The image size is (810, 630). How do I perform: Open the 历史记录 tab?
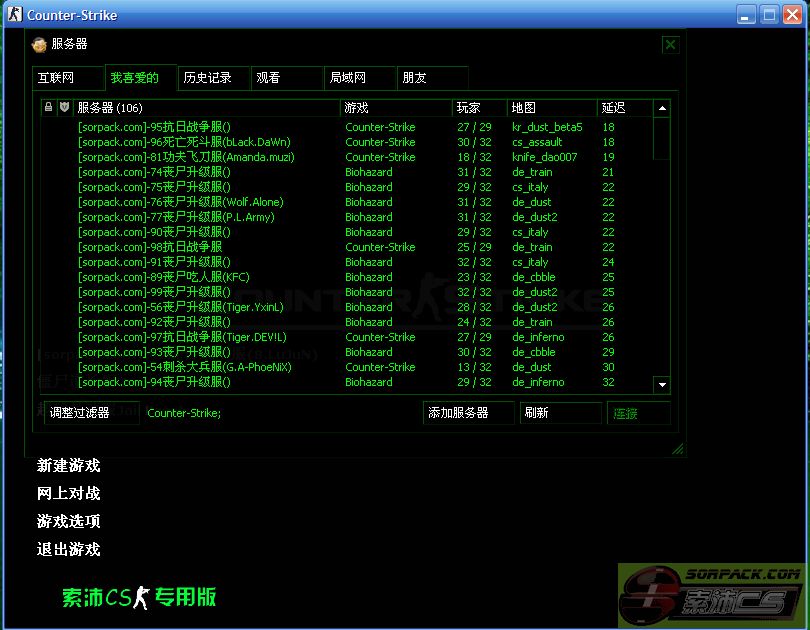pyautogui.click(x=208, y=78)
